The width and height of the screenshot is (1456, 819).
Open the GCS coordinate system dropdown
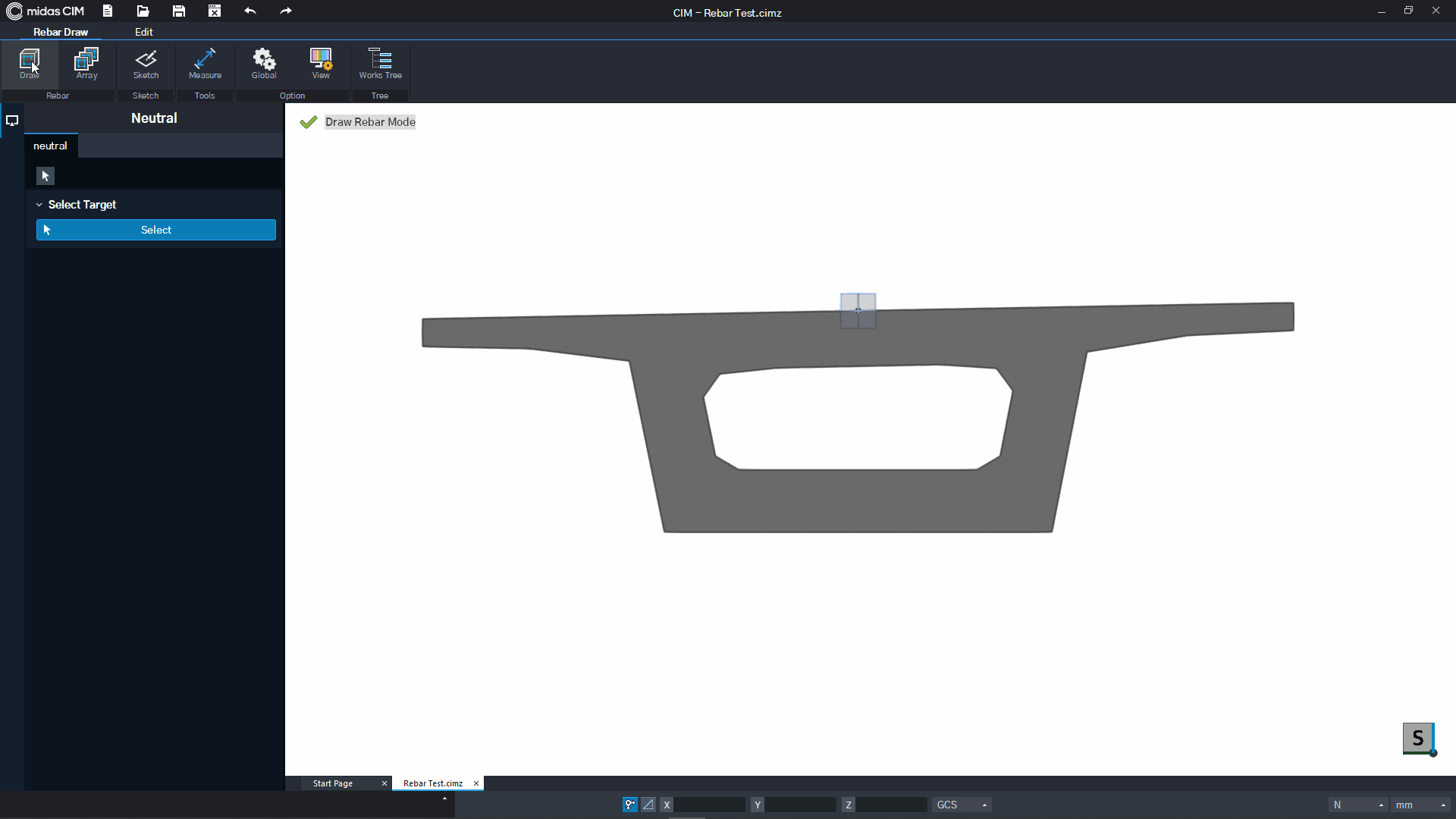coord(962,805)
